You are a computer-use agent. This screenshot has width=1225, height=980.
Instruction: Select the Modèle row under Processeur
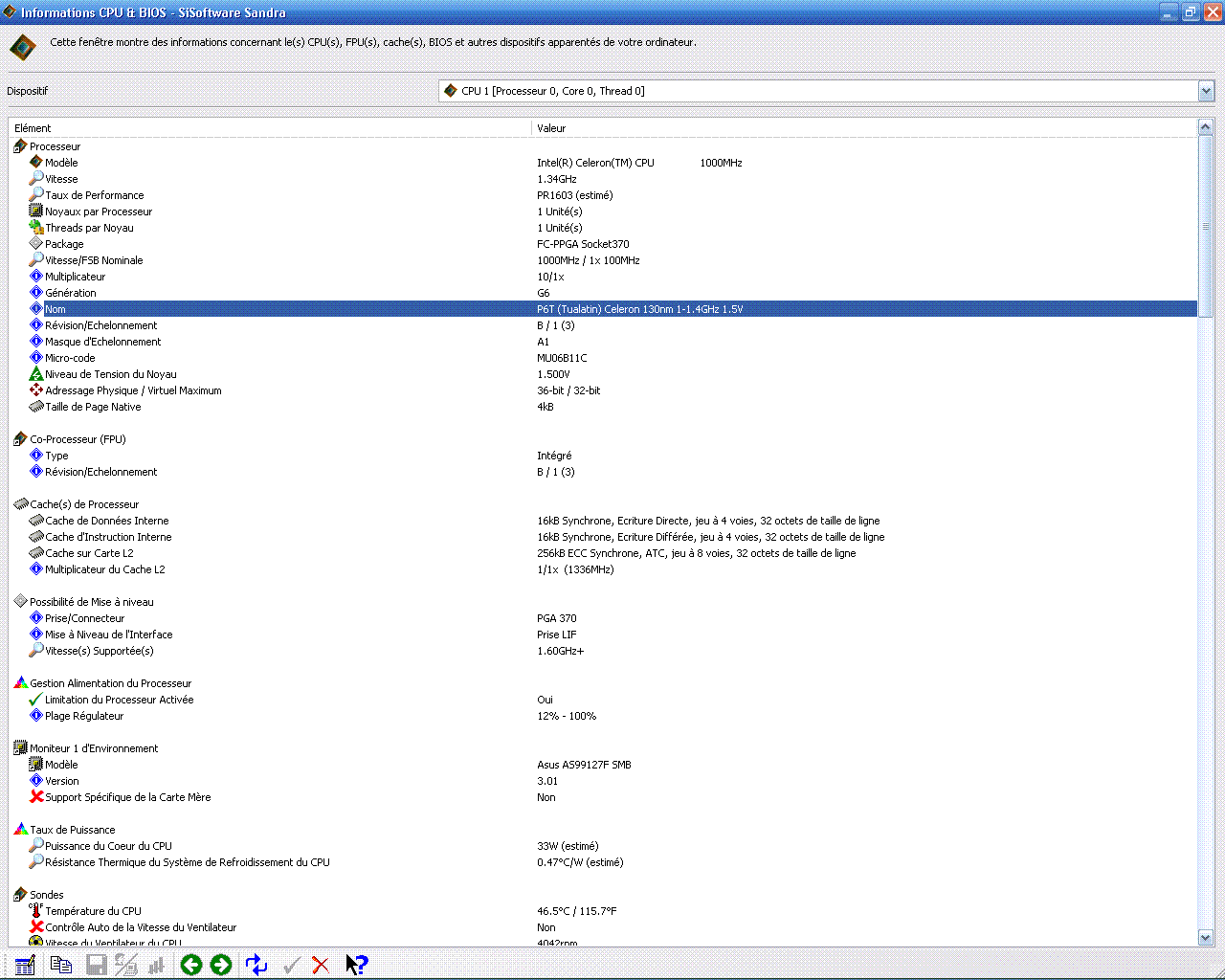coord(603,163)
